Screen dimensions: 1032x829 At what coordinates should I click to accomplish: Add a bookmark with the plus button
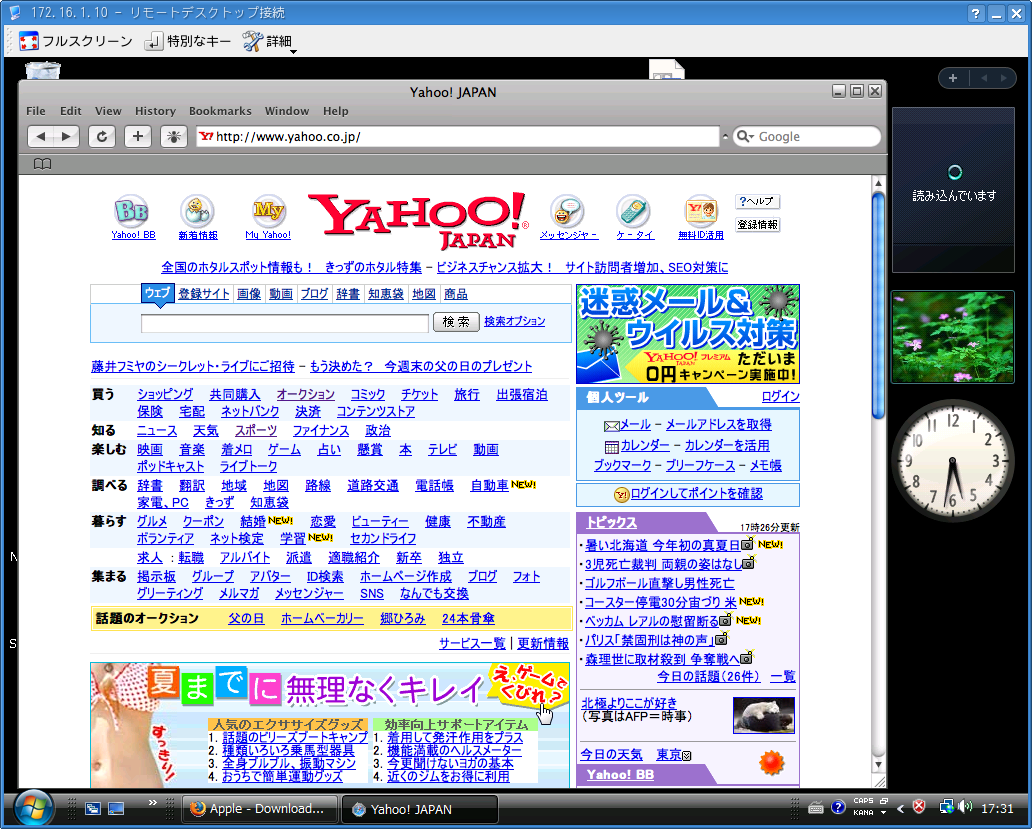click(138, 136)
